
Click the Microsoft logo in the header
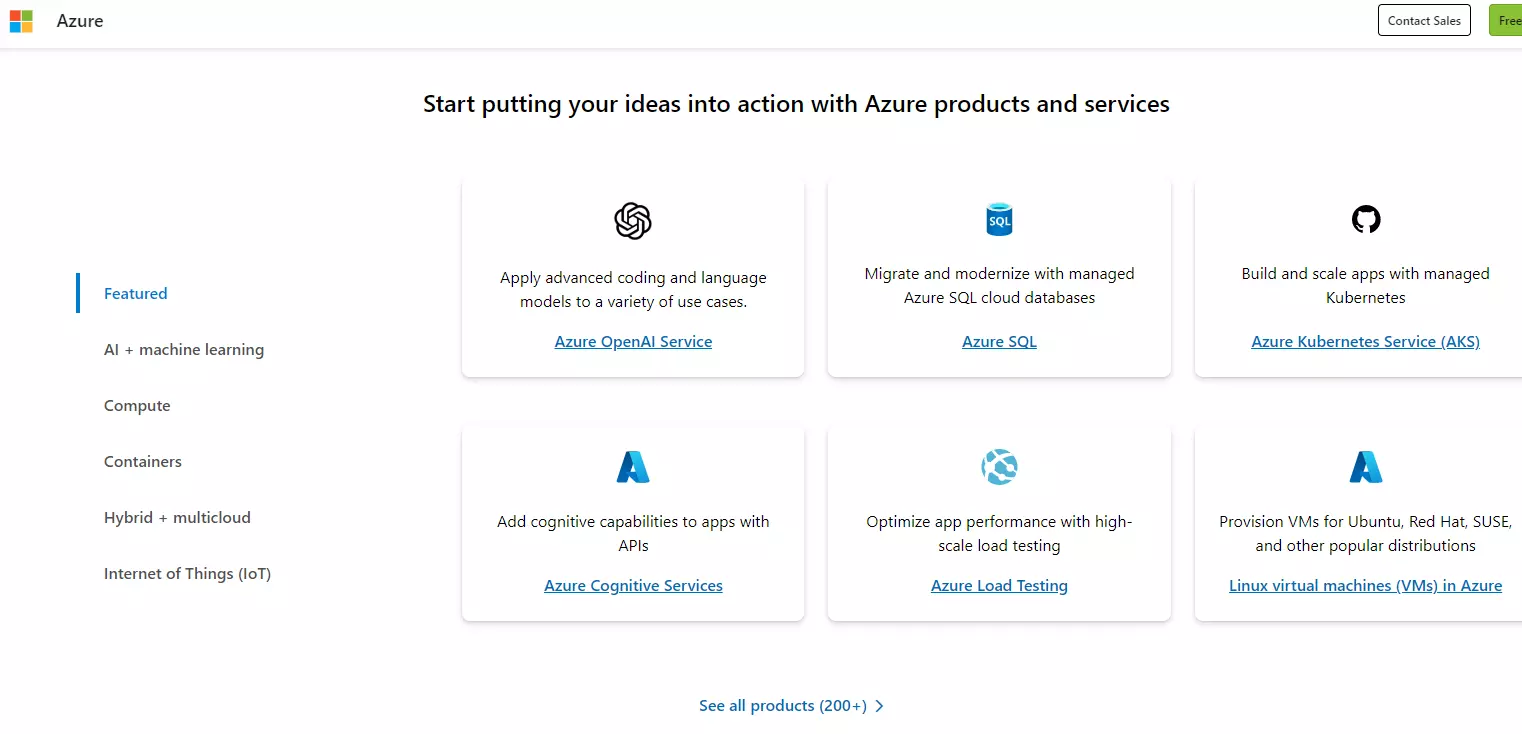pos(21,21)
